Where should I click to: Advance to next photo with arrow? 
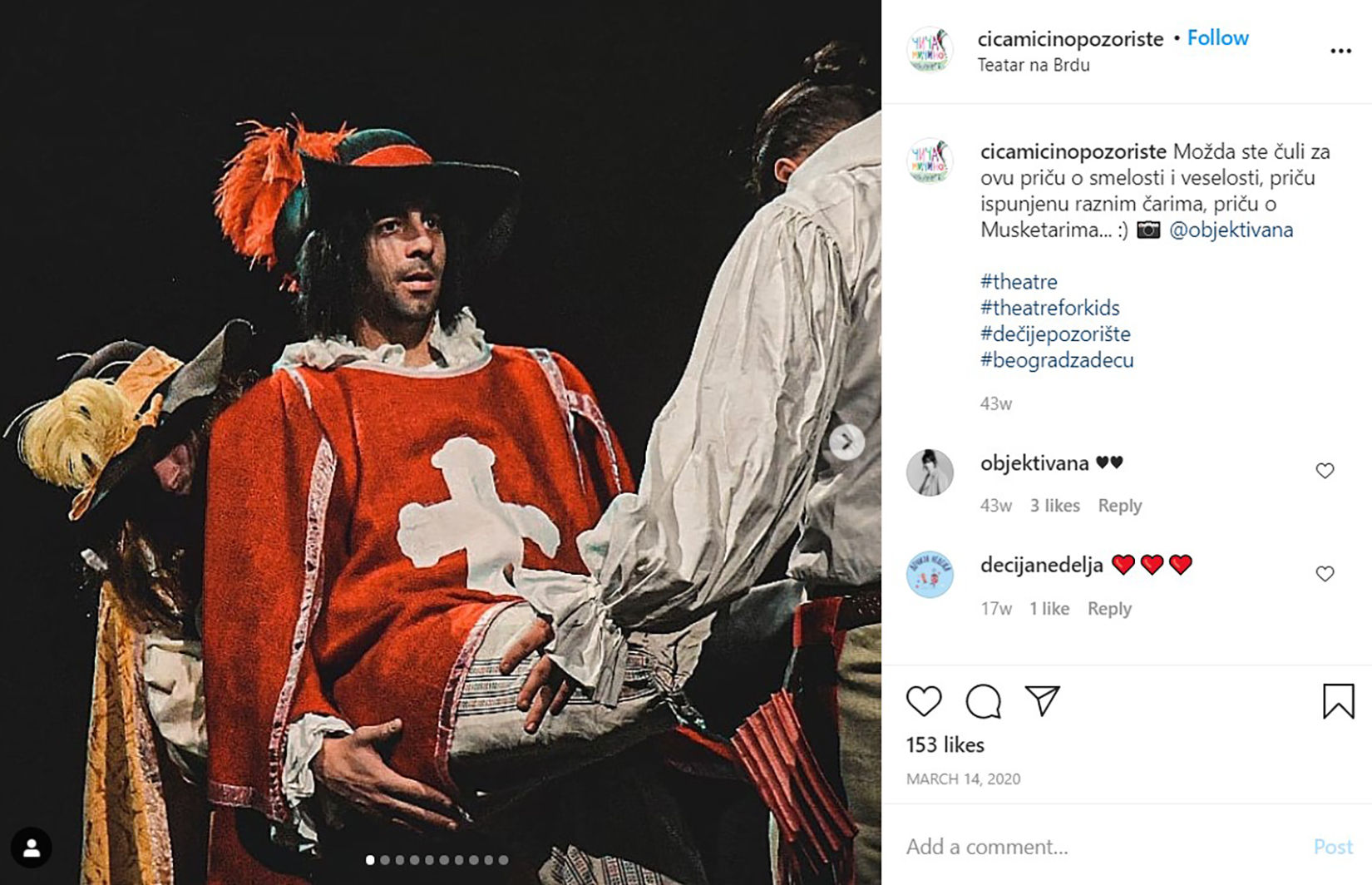tap(846, 442)
